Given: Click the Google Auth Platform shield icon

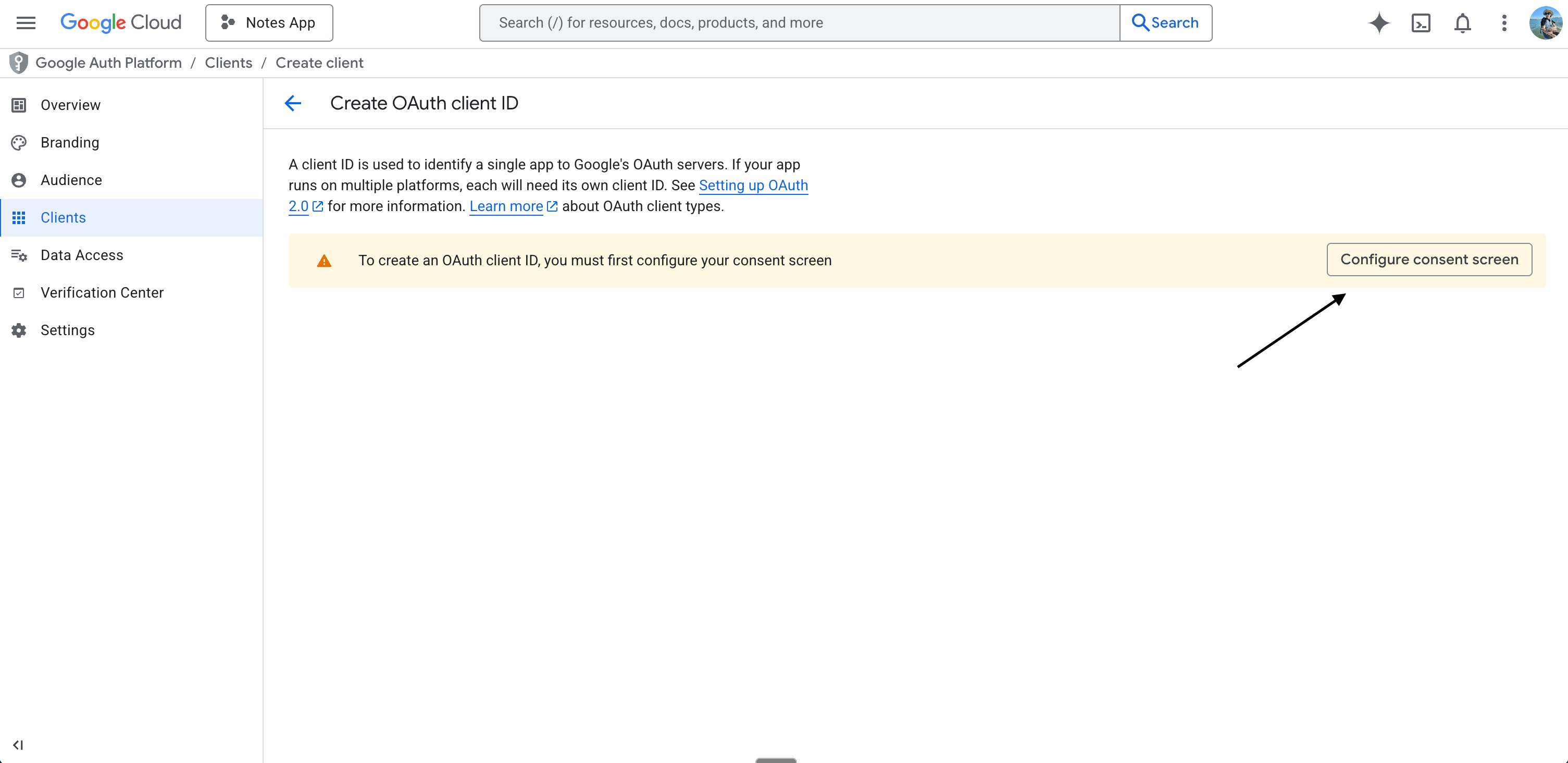Looking at the screenshot, I should pyautogui.click(x=18, y=63).
